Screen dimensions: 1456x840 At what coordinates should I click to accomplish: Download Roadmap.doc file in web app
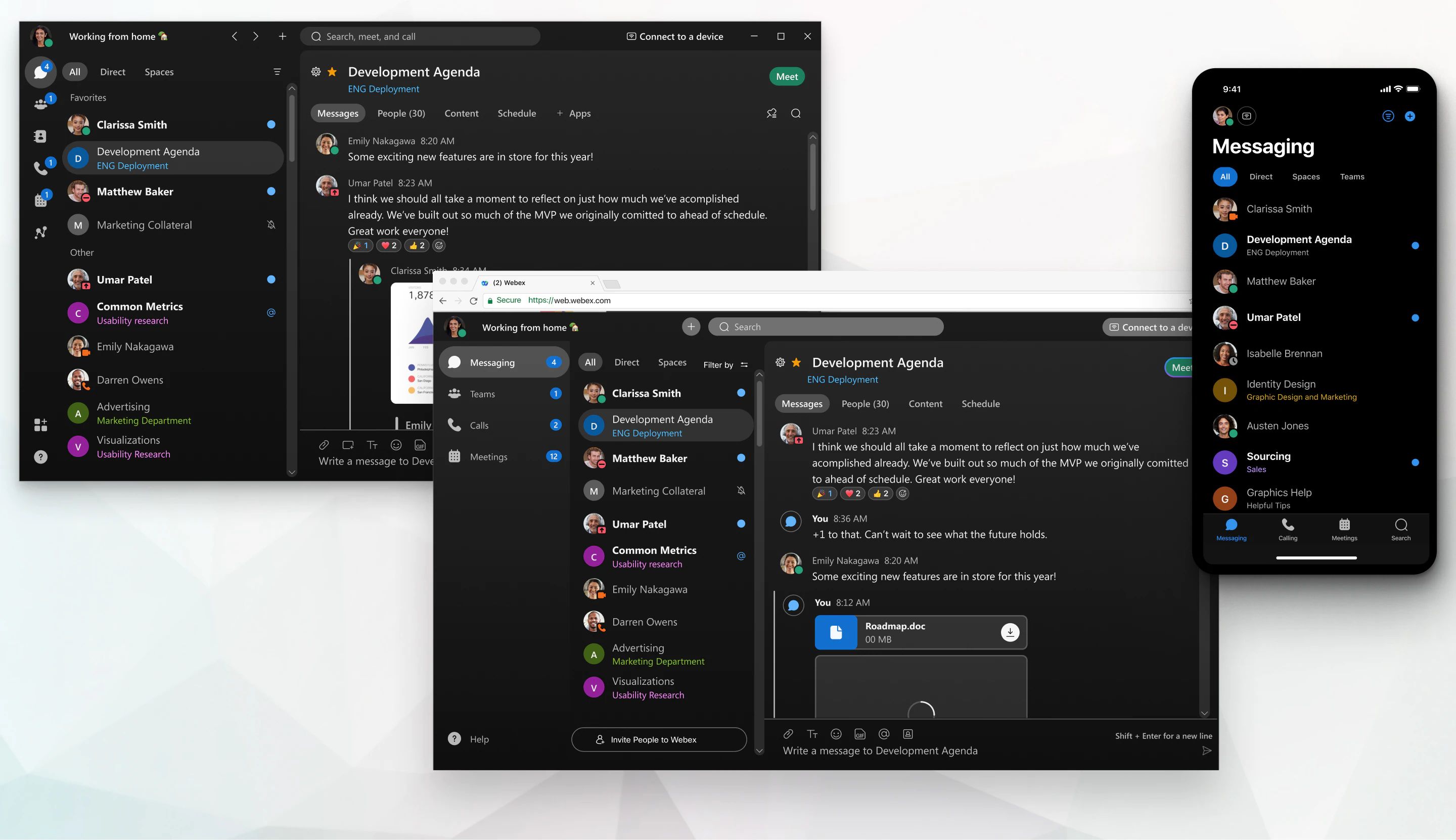pos(1010,632)
